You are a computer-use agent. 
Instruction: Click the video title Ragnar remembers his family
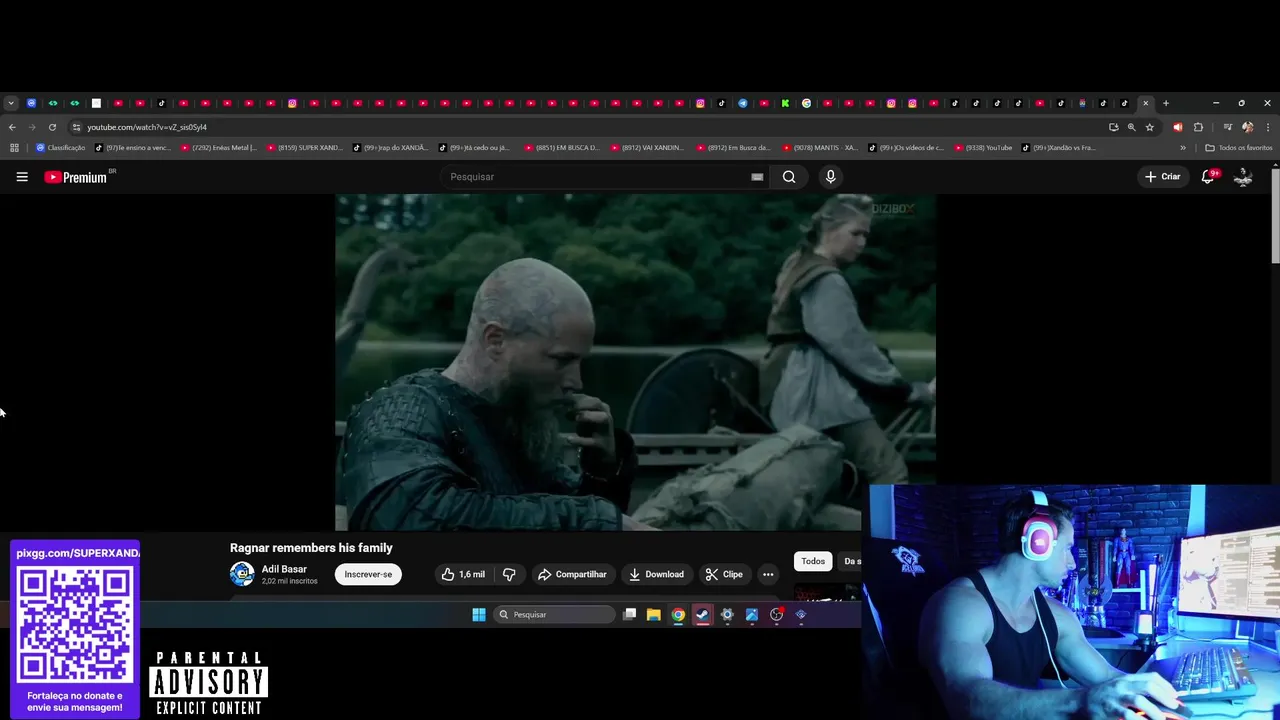[x=311, y=548]
